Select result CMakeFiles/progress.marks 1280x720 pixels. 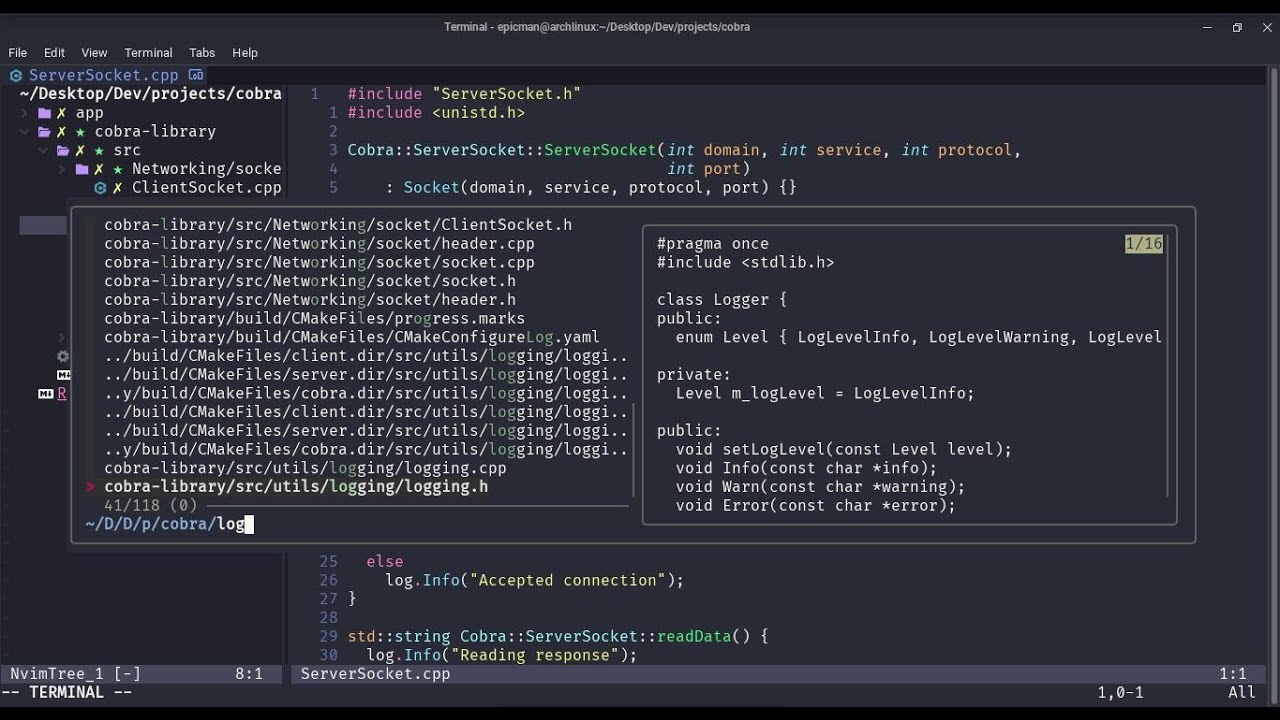(x=314, y=319)
